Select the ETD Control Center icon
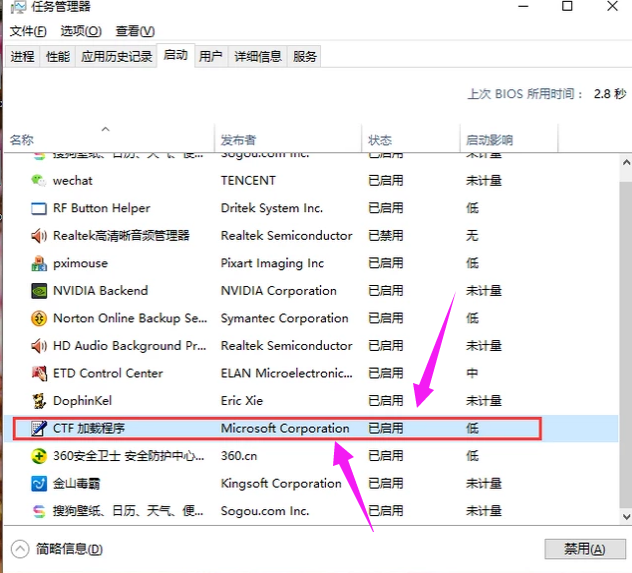The width and height of the screenshot is (632, 573). point(39,374)
